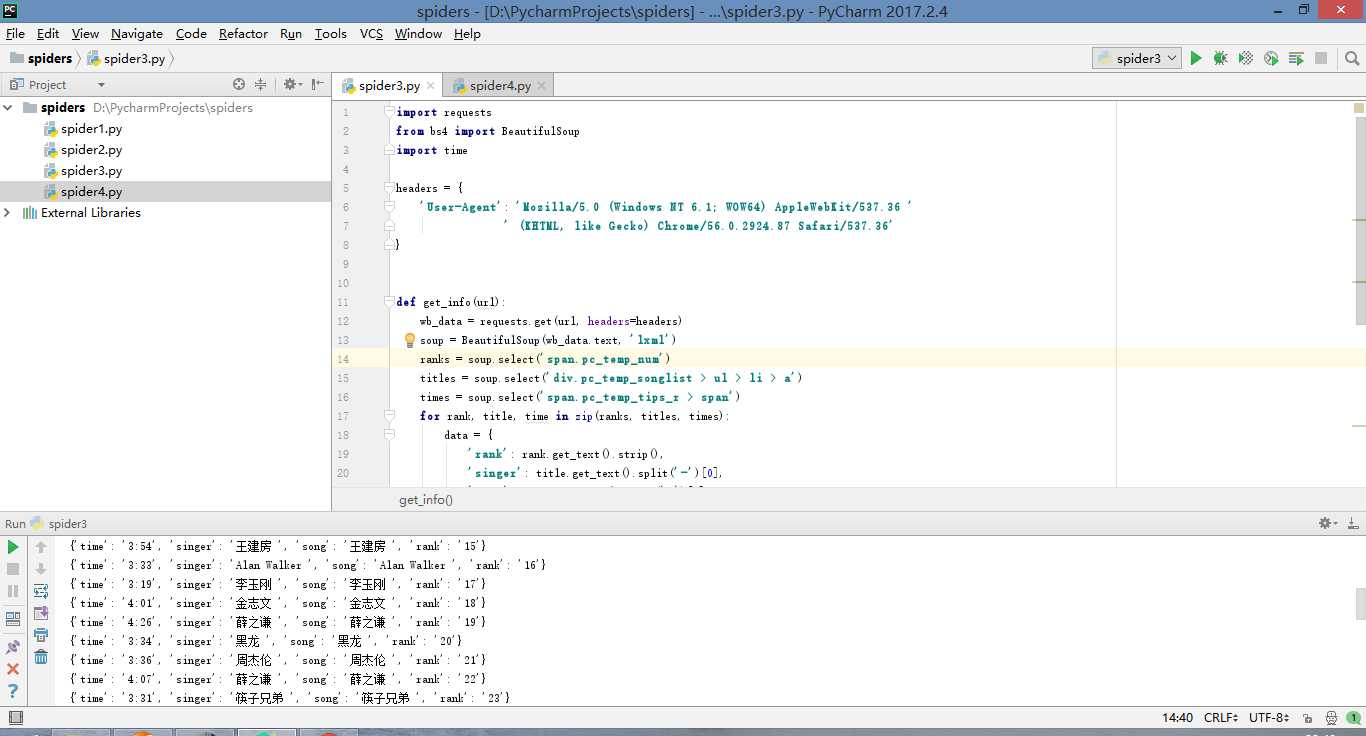Screen dimensions: 1366x736
Task: Click cursor position 14:40 in status bar
Action: pos(1177,718)
